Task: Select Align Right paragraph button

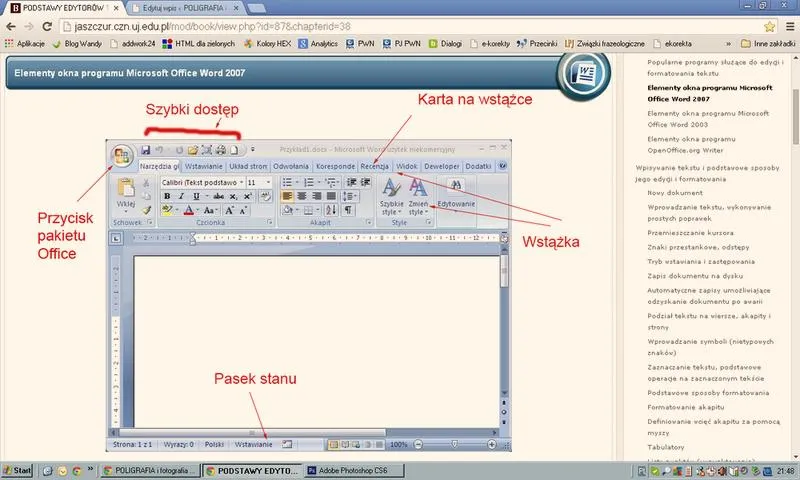Action: [x=316, y=196]
